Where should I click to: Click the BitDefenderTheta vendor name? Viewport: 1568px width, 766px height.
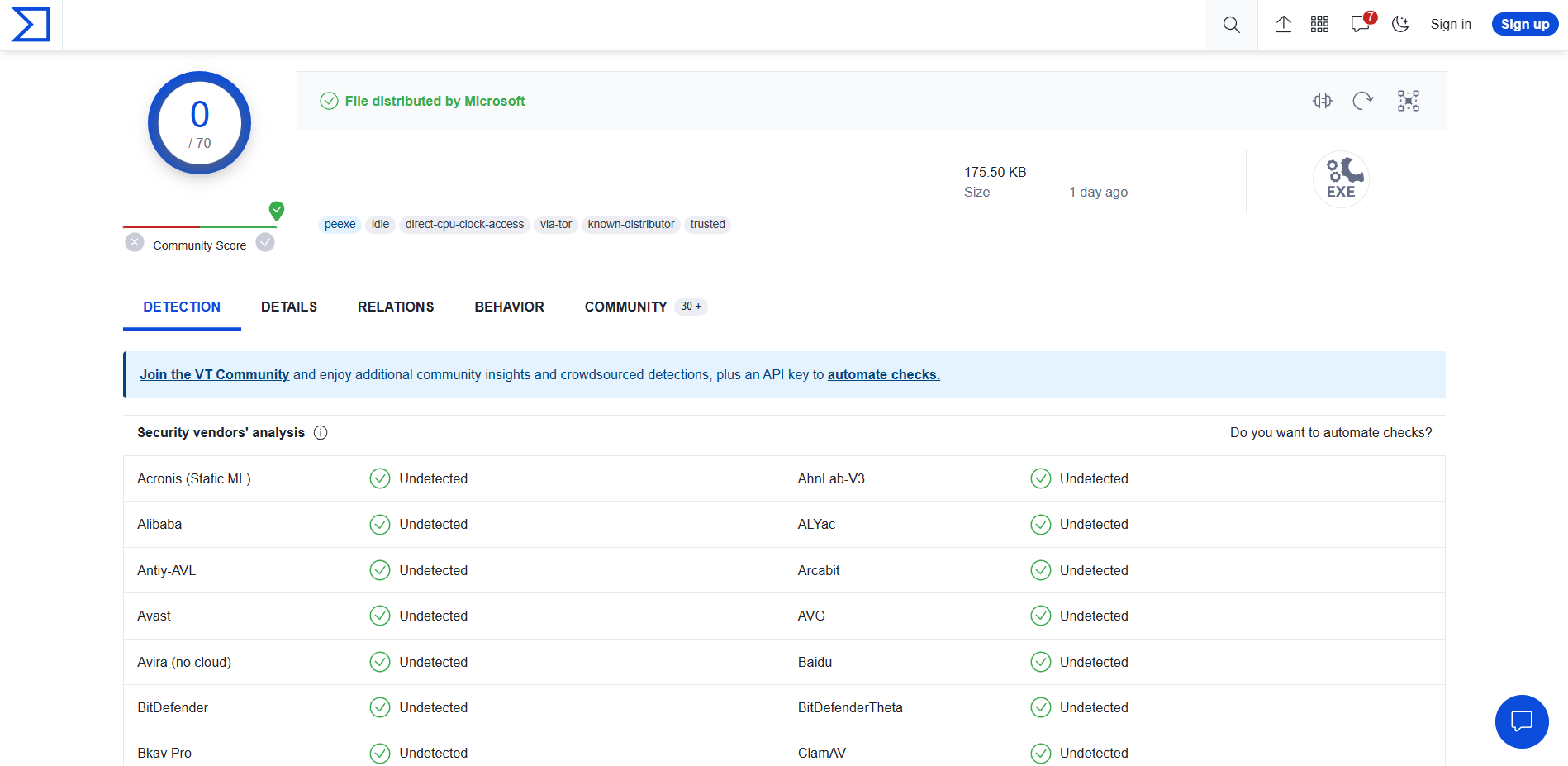[850, 707]
